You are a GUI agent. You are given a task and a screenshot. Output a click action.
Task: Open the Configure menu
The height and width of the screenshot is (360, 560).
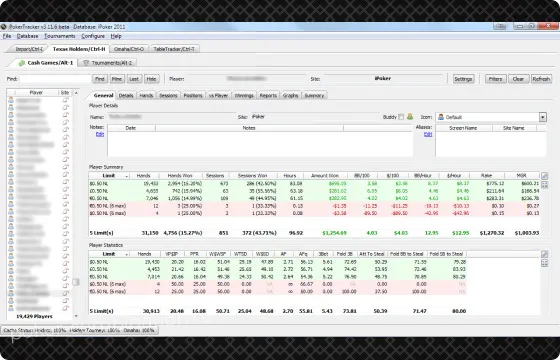click(93, 36)
